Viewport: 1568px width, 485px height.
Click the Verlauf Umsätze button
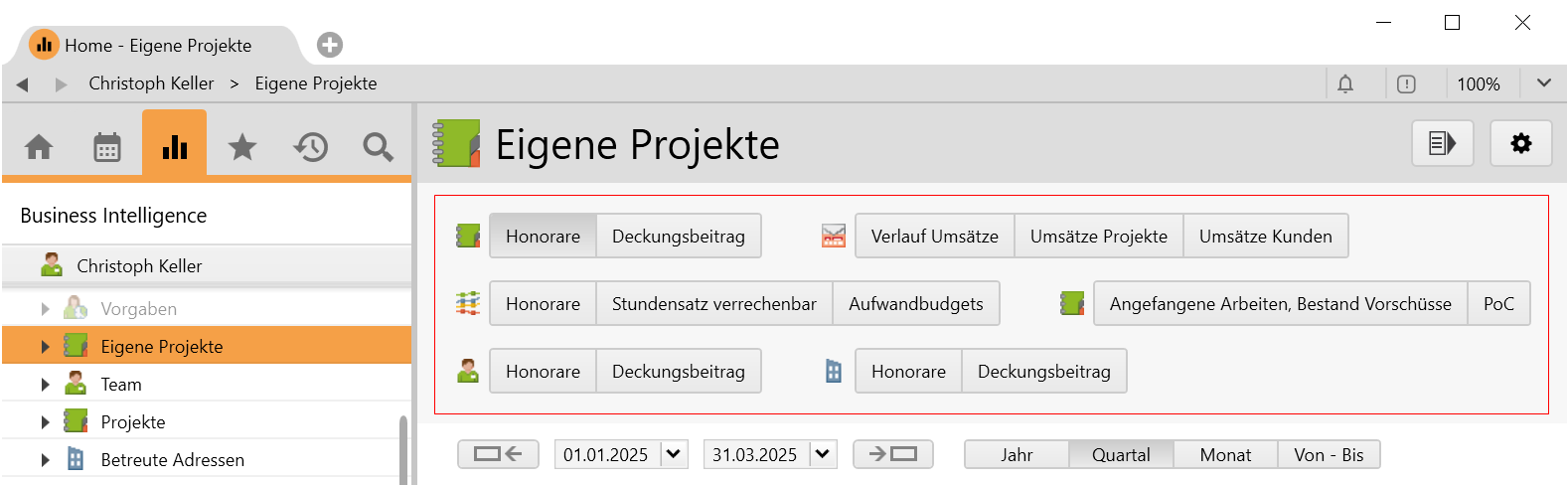pos(934,237)
